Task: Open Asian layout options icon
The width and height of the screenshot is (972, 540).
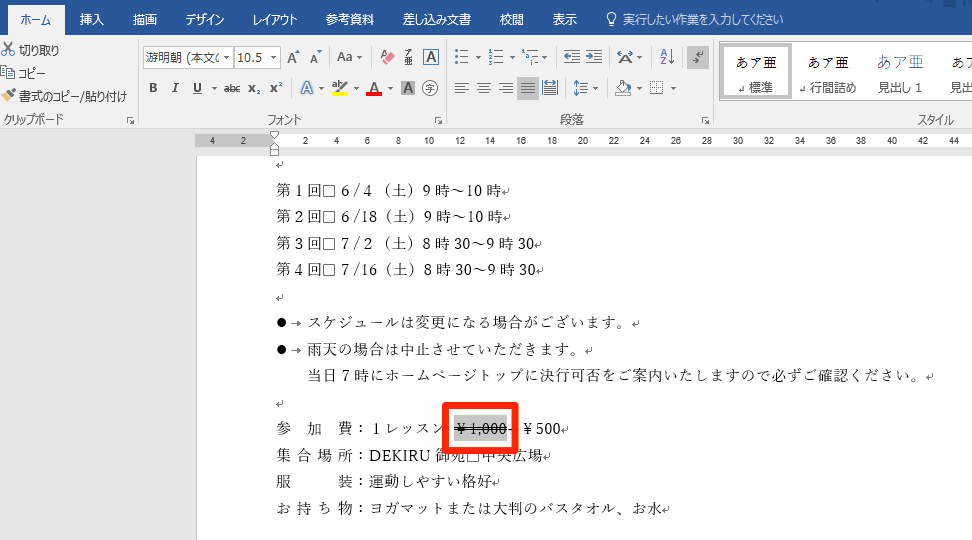Action: coord(625,58)
